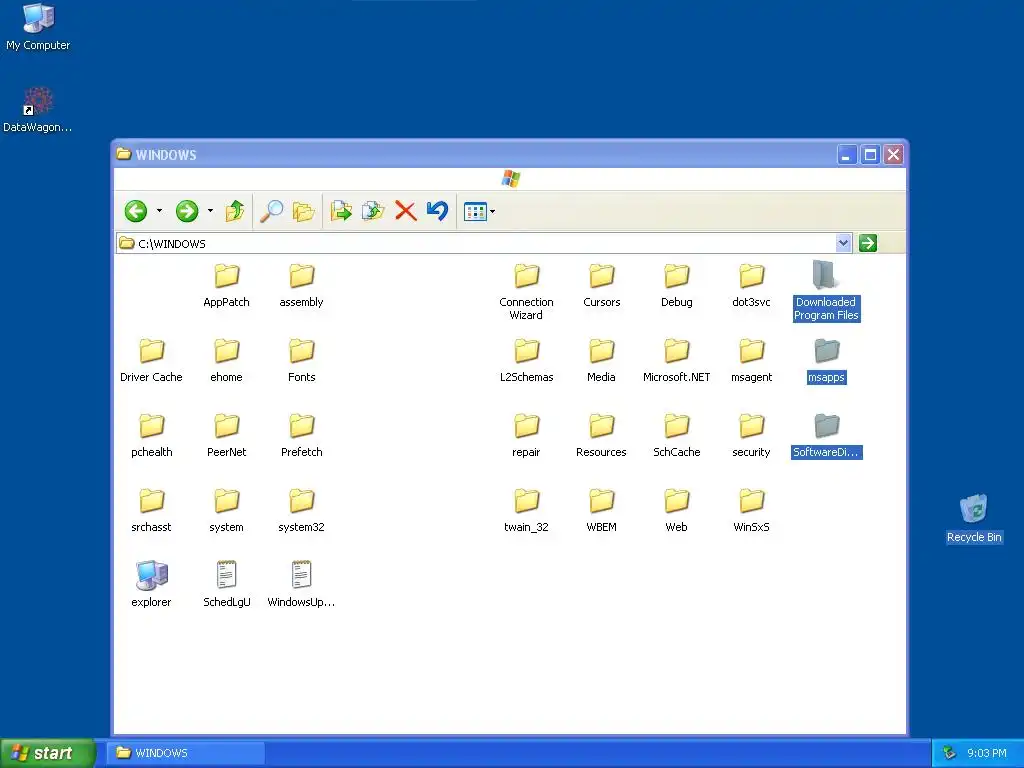1024x768 pixels.
Task: Select the msapps folder
Action: [827, 360]
